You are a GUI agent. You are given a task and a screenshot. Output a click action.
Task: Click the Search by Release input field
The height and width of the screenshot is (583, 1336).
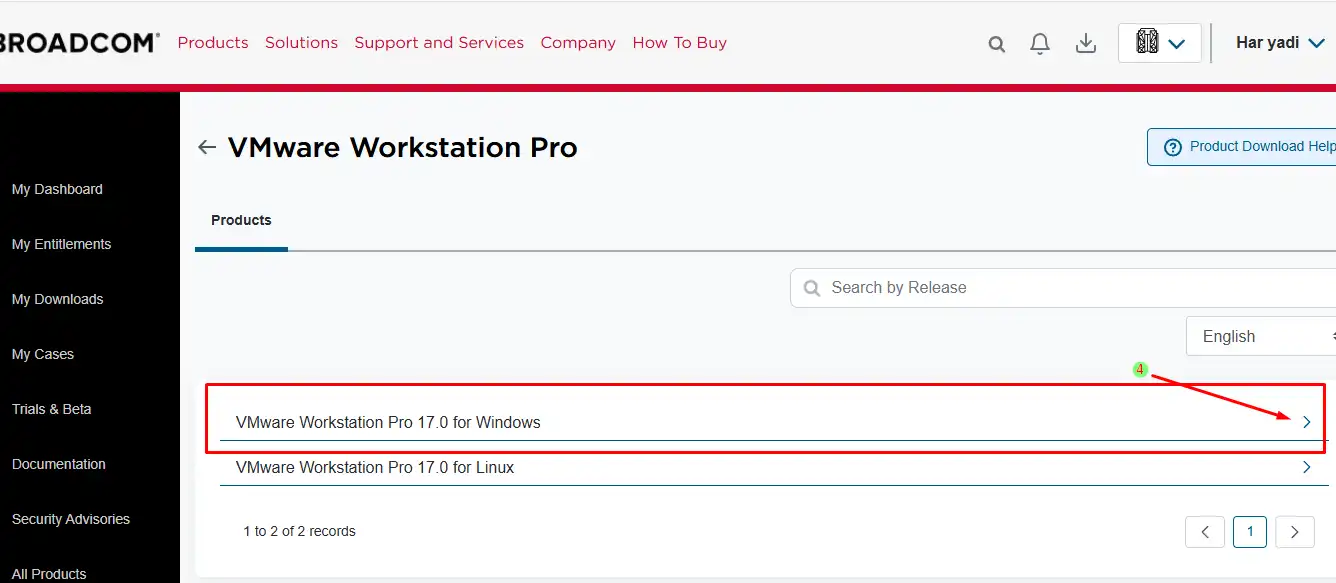click(x=1060, y=288)
